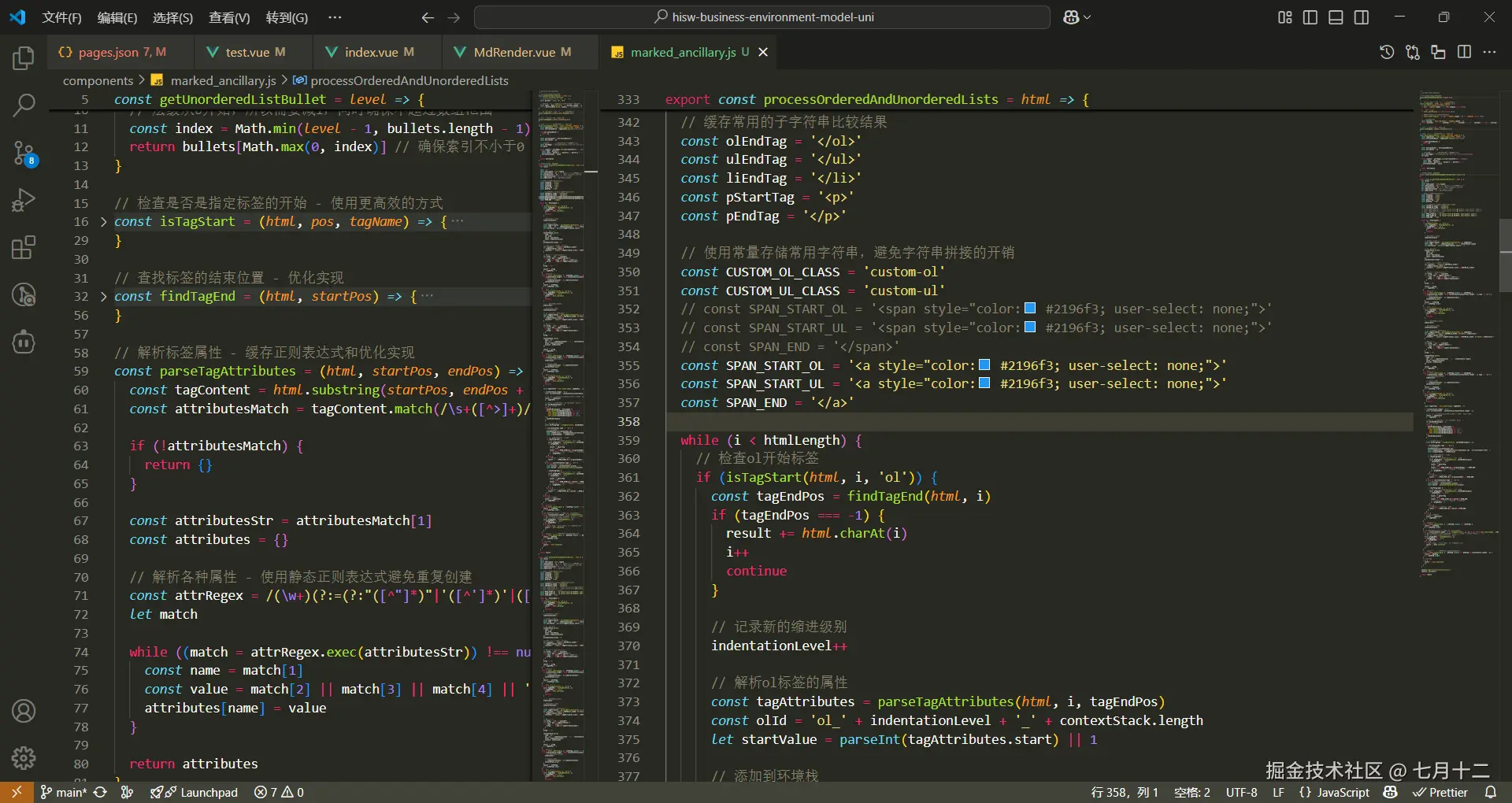
Task: Toggle the primary side bar layout button
Action: click(1310, 17)
